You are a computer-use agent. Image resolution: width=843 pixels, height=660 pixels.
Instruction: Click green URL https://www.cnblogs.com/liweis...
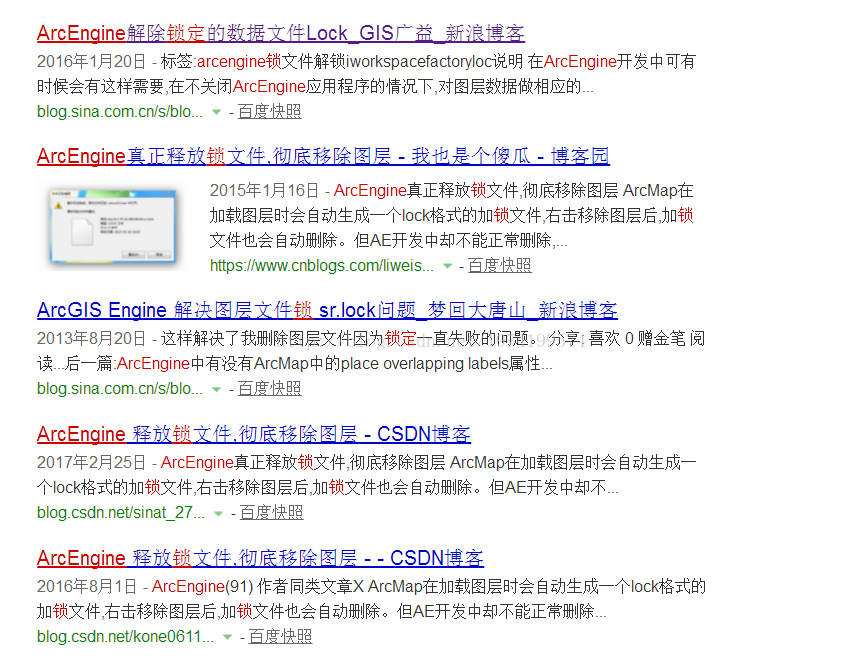(322, 265)
